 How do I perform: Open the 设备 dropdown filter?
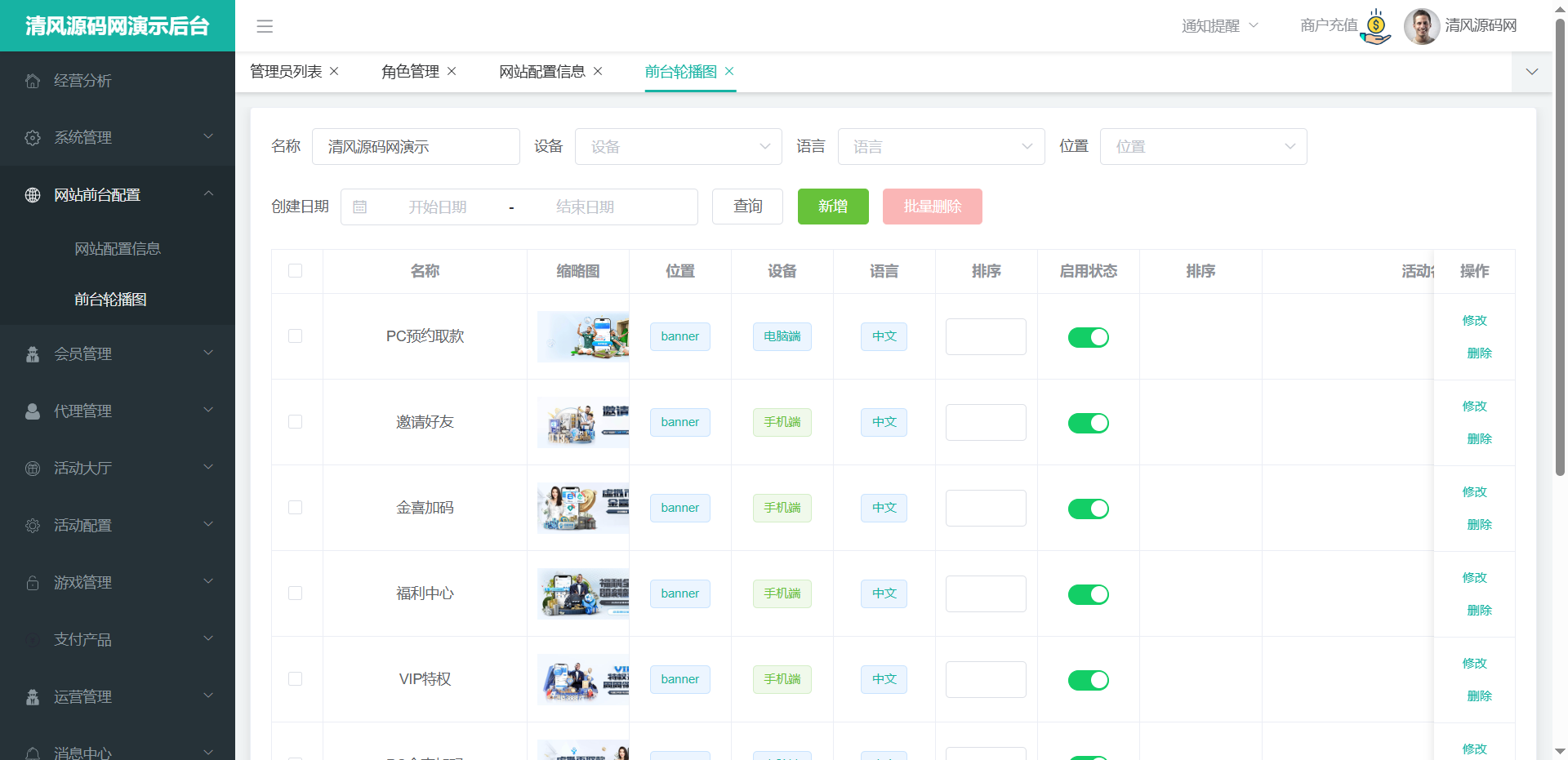(x=678, y=147)
